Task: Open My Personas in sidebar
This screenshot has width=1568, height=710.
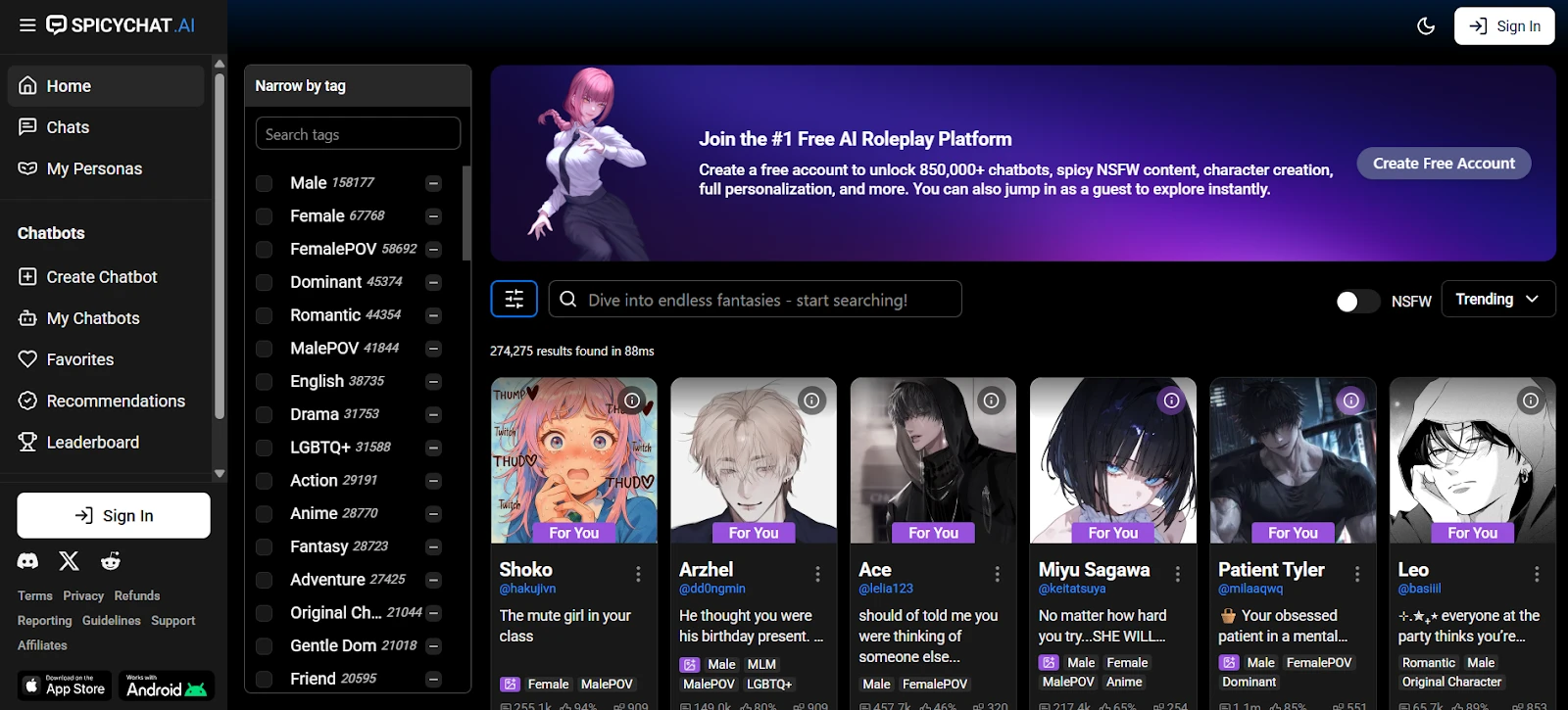Action: [x=106, y=168]
